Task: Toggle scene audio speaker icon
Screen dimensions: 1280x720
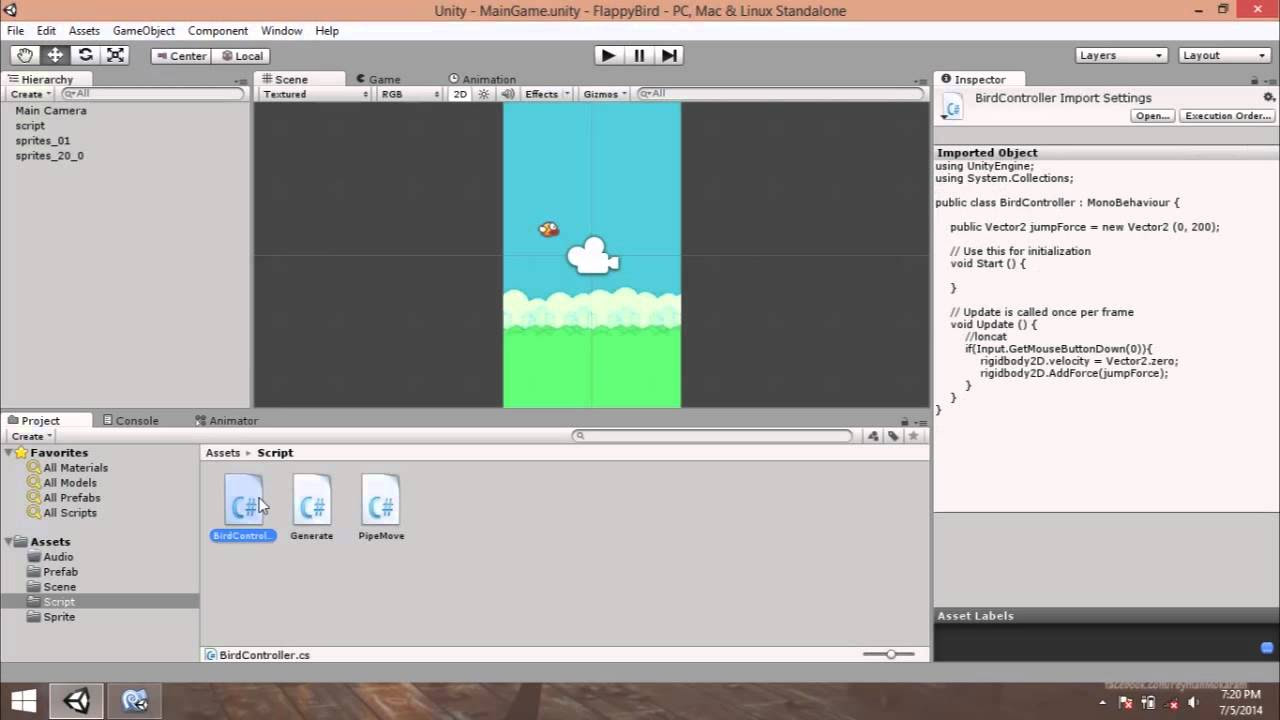Action: (508, 94)
